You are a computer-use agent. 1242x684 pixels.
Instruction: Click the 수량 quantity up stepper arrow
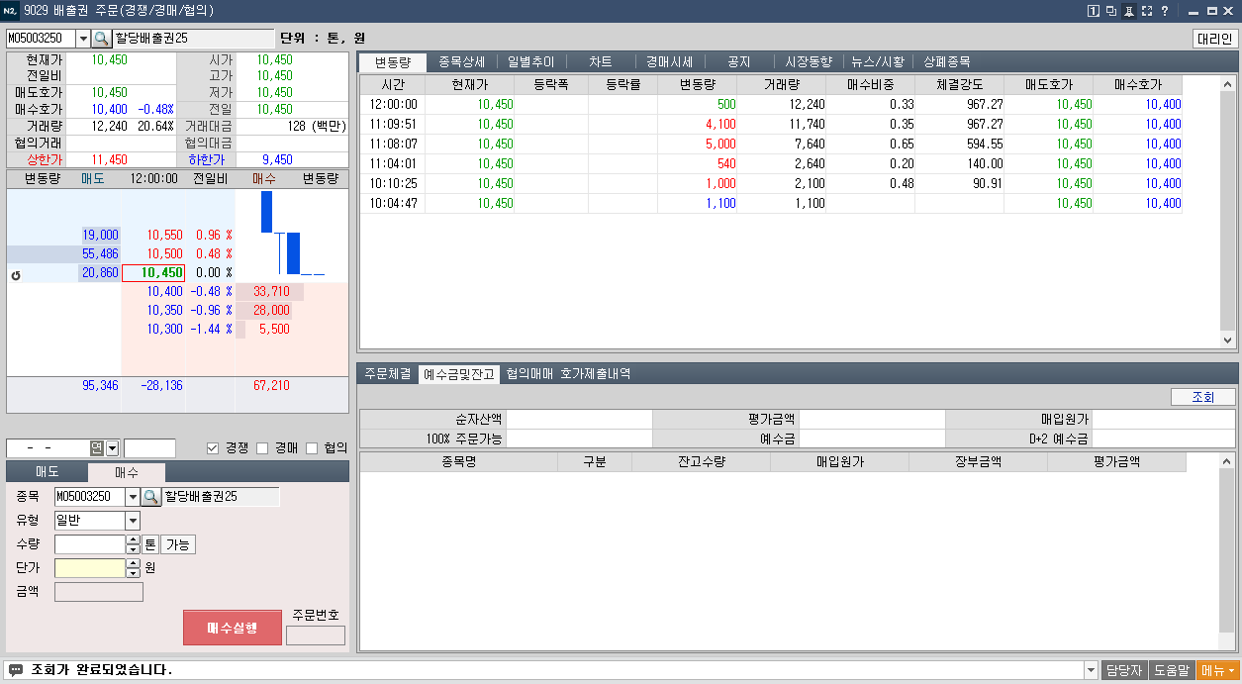pyautogui.click(x=133, y=540)
